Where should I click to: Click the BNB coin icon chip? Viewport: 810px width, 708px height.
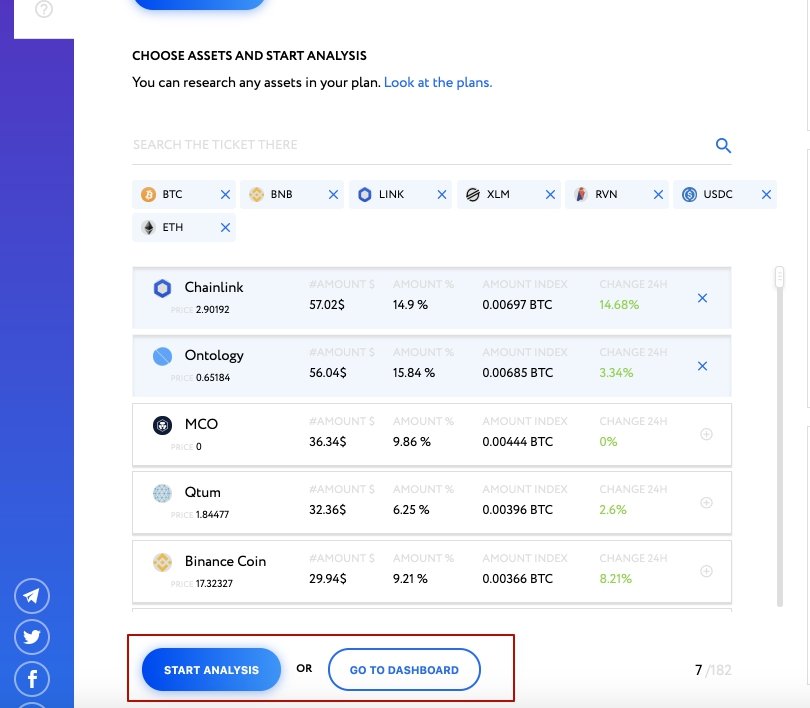tap(257, 195)
